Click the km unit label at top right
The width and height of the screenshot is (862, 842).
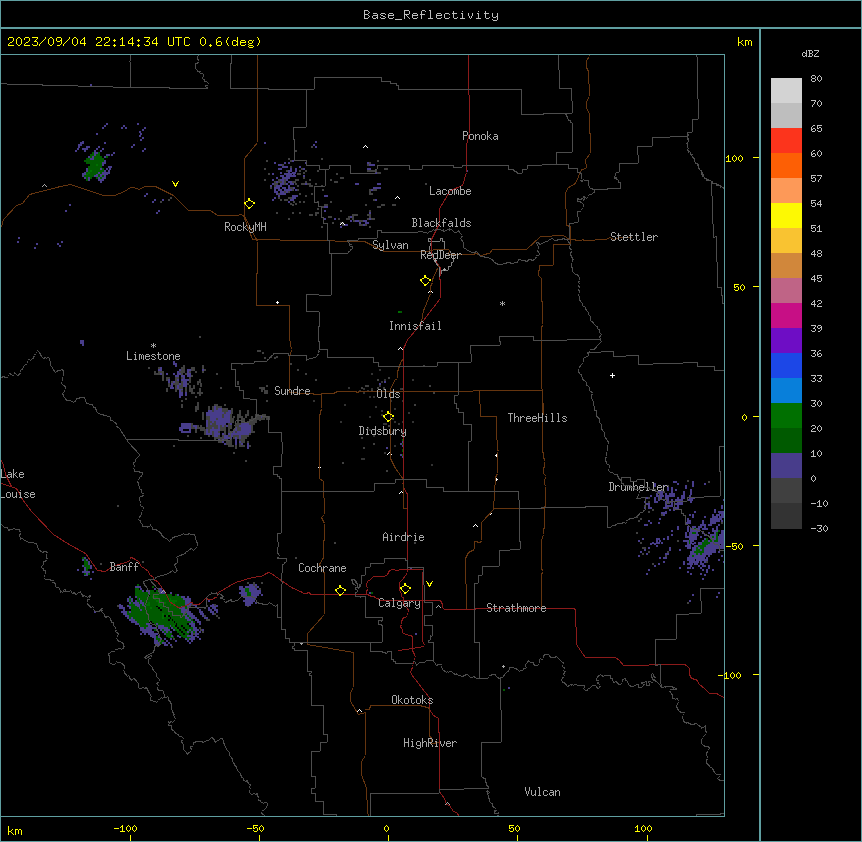[x=745, y=42]
